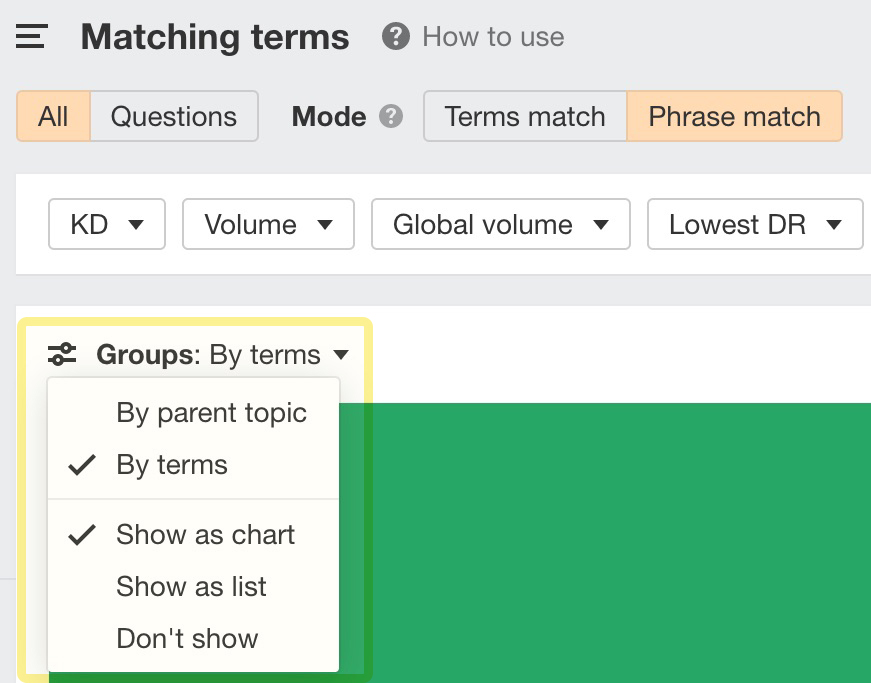Uncheck the 'By terms' grouping

(x=82, y=464)
